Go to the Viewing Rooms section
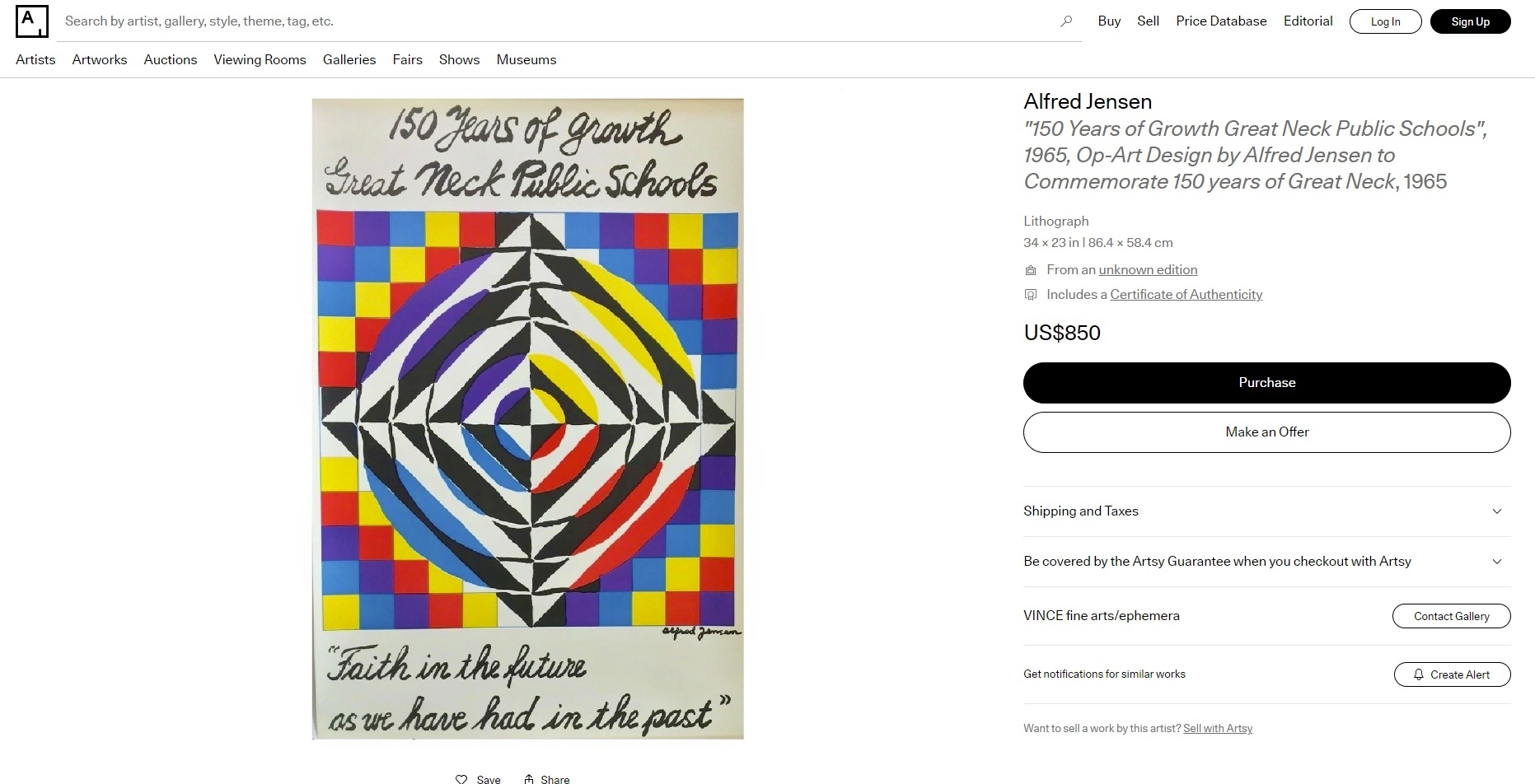Image resolution: width=1535 pixels, height=784 pixels. coord(260,59)
